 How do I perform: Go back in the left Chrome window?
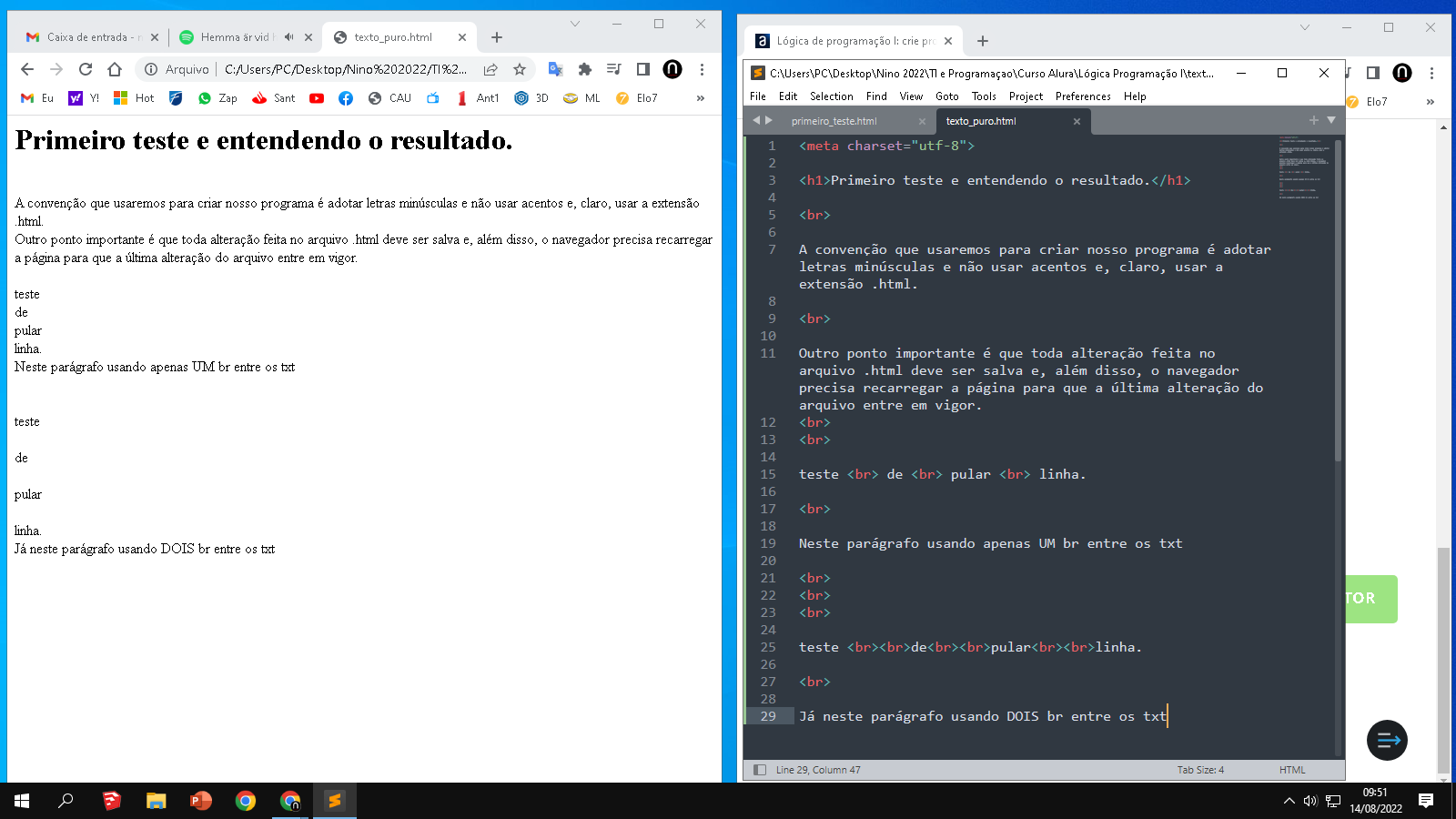(27, 69)
